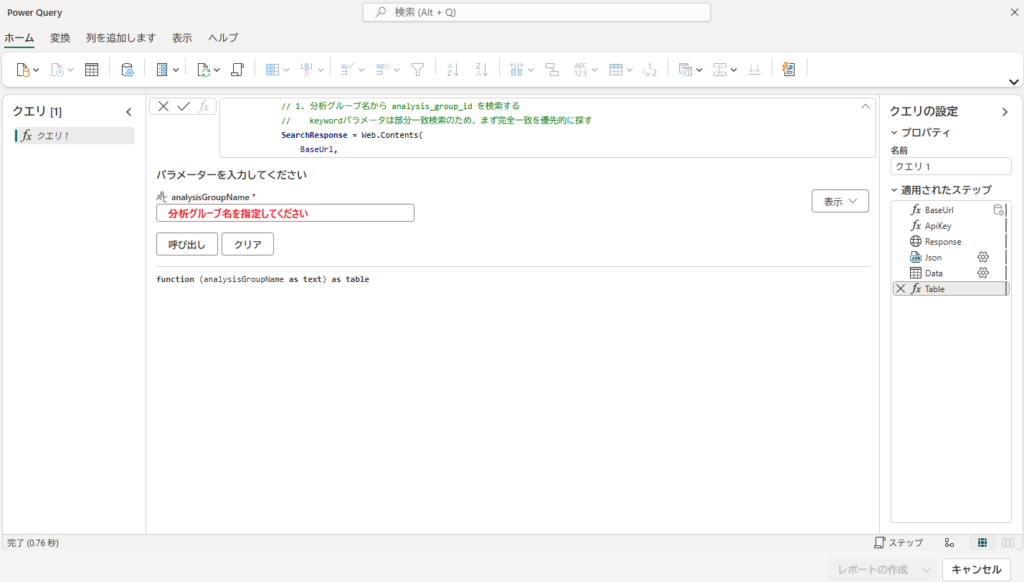Image resolution: width=1024 pixels, height=582 pixels.
Task: Click the ABC 123 Data Type icon
Action: pyautogui.click(x=581, y=69)
